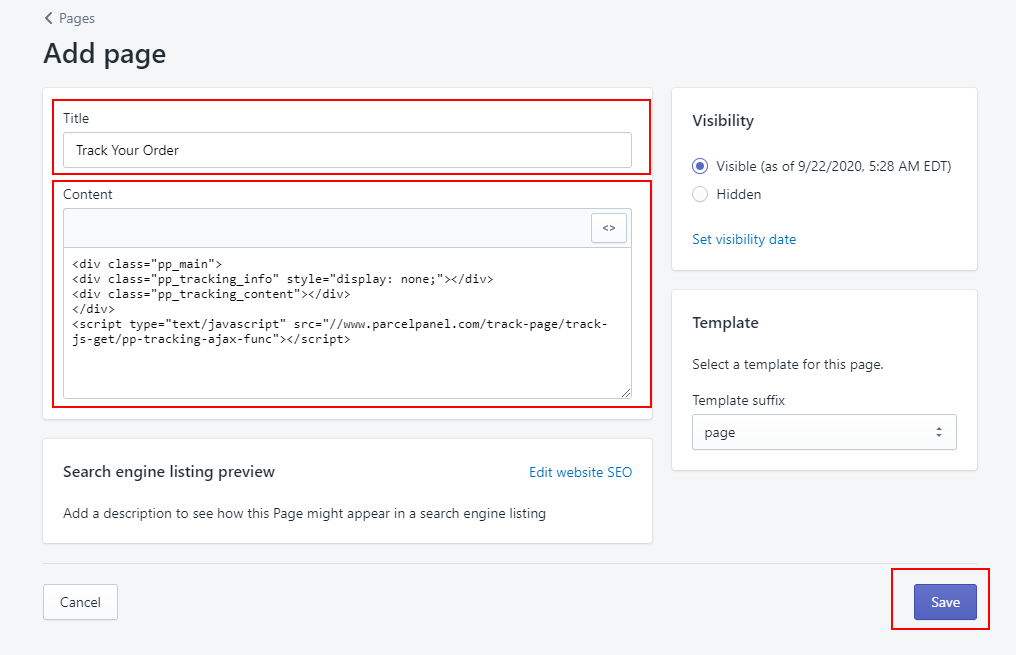Screen dimensions: 1016x655
Task: Save the new page
Action: 945,602
